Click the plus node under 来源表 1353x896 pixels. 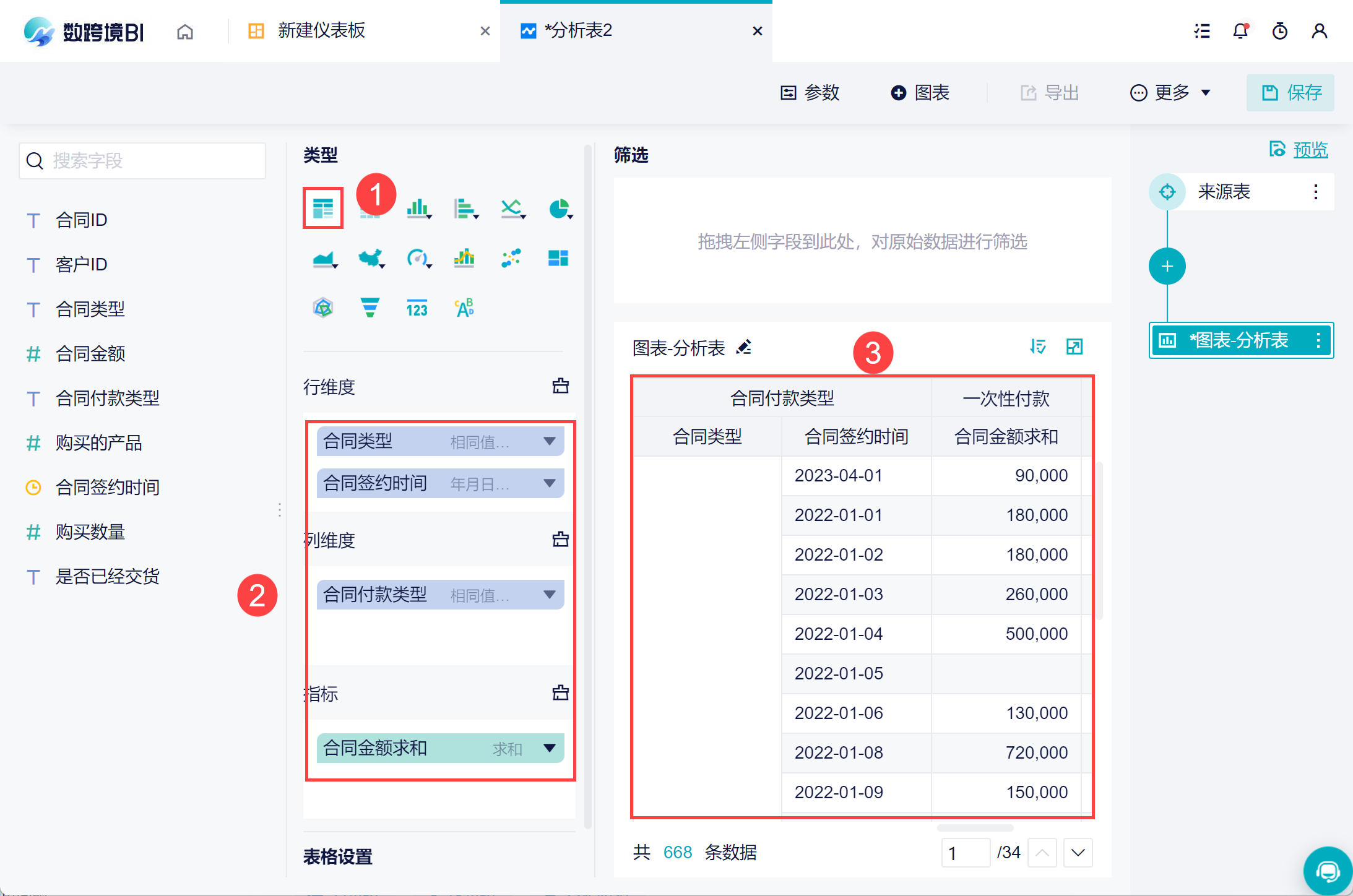tap(1167, 267)
